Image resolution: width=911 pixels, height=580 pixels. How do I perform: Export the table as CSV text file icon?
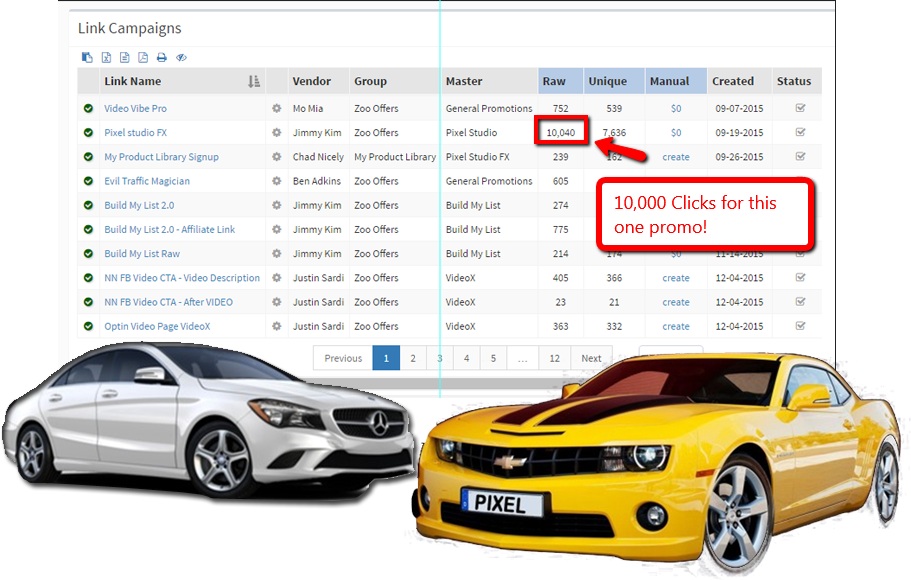pyautogui.click(x=124, y=57)
